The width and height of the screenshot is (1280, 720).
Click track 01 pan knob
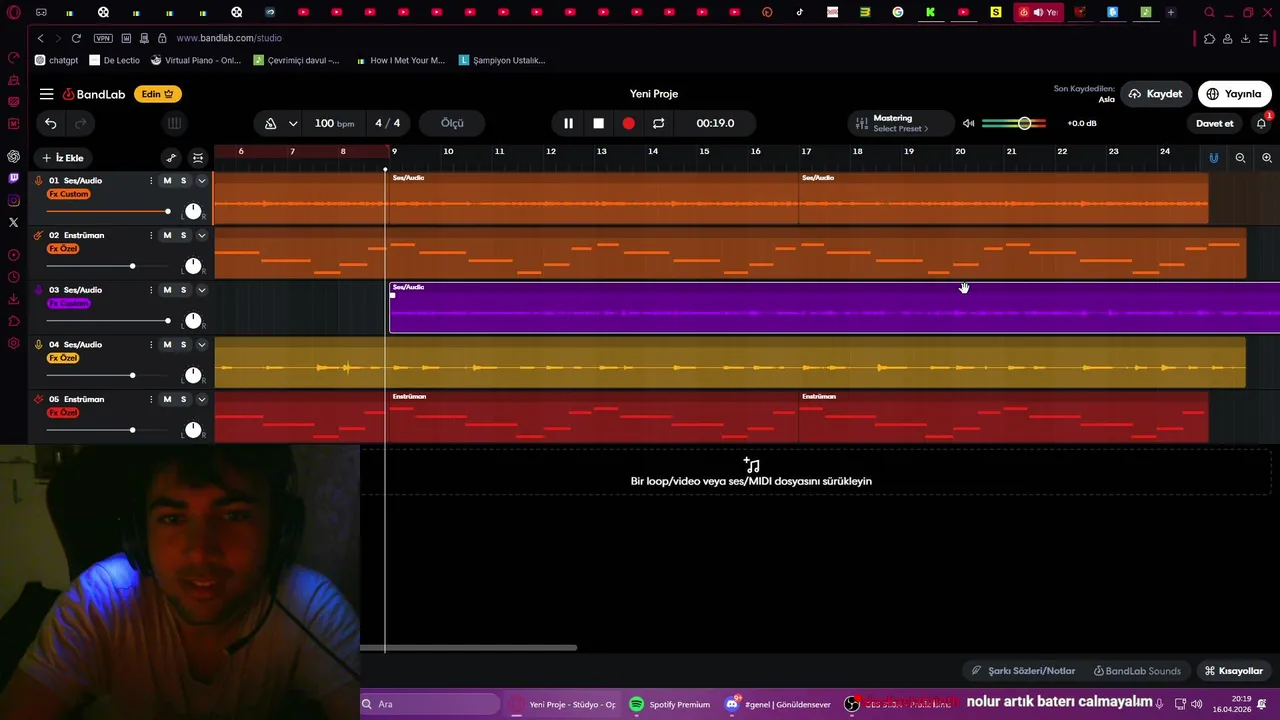click(193, 212)
